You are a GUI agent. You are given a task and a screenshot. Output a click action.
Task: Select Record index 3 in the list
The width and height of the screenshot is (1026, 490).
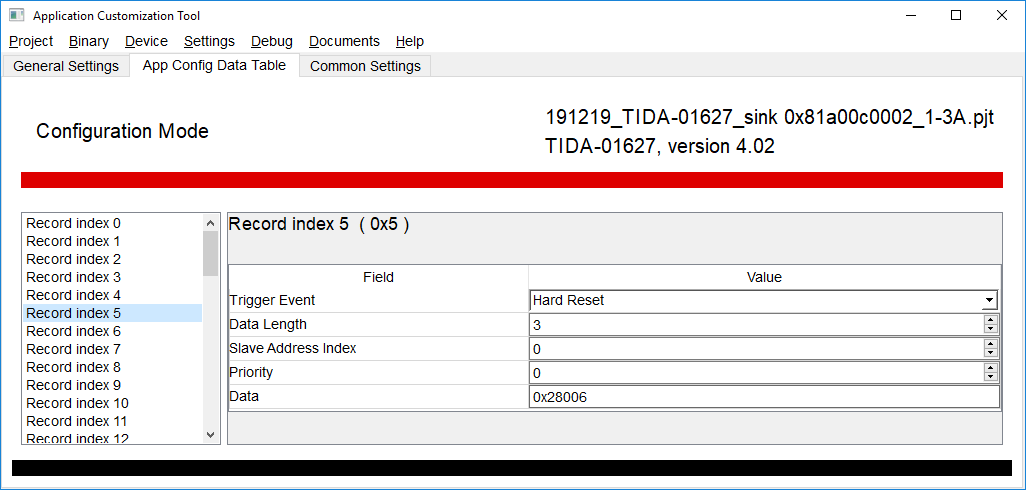tap(113, 277)
